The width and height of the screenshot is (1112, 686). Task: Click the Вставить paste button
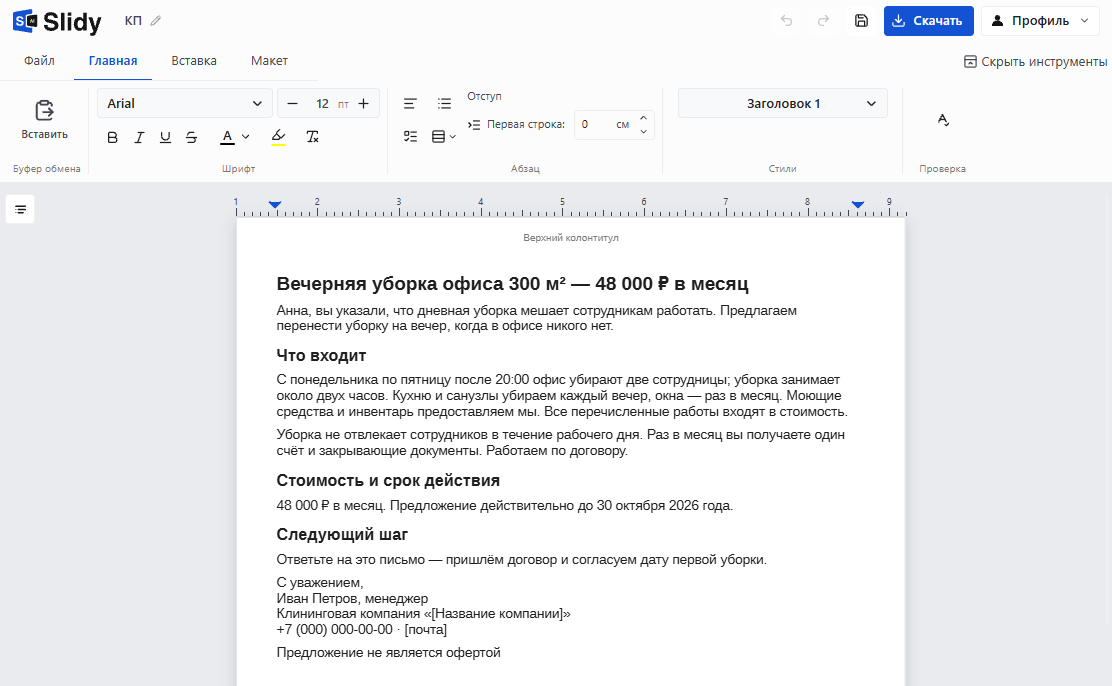(45, 119)
